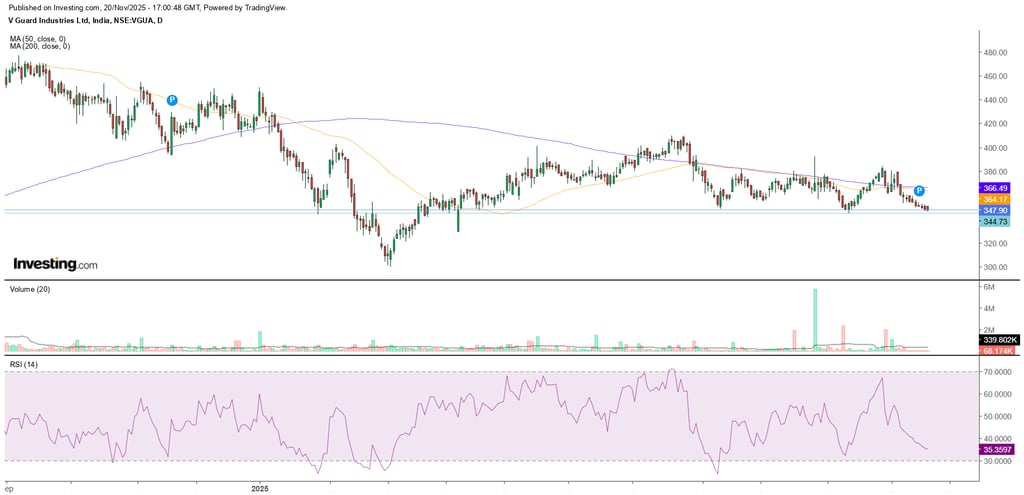
Task: Click the 480.00 price axis label
Action: [996, 53]
